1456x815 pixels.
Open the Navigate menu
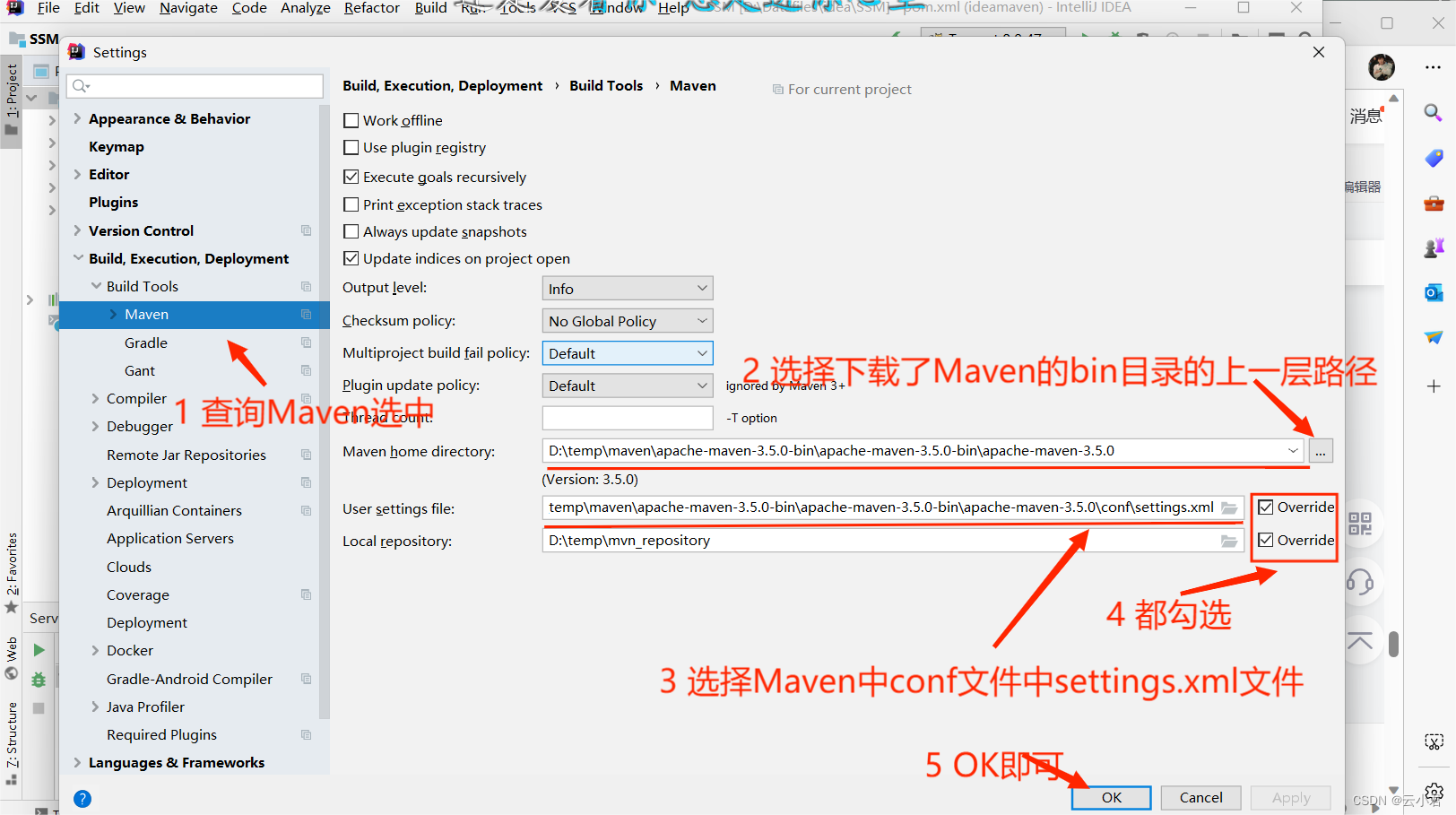188,8
